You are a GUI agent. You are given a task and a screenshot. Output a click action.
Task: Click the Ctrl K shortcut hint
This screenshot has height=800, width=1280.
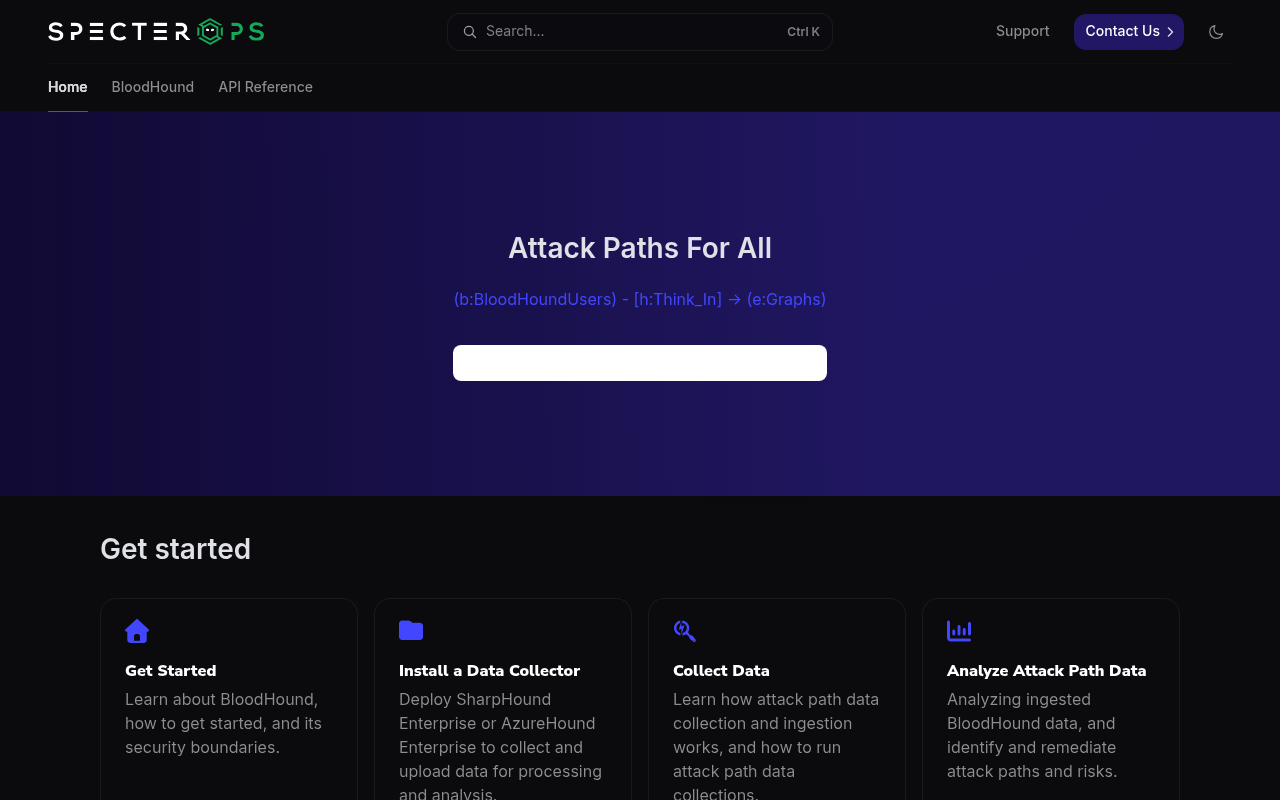[x=803, y=32]
